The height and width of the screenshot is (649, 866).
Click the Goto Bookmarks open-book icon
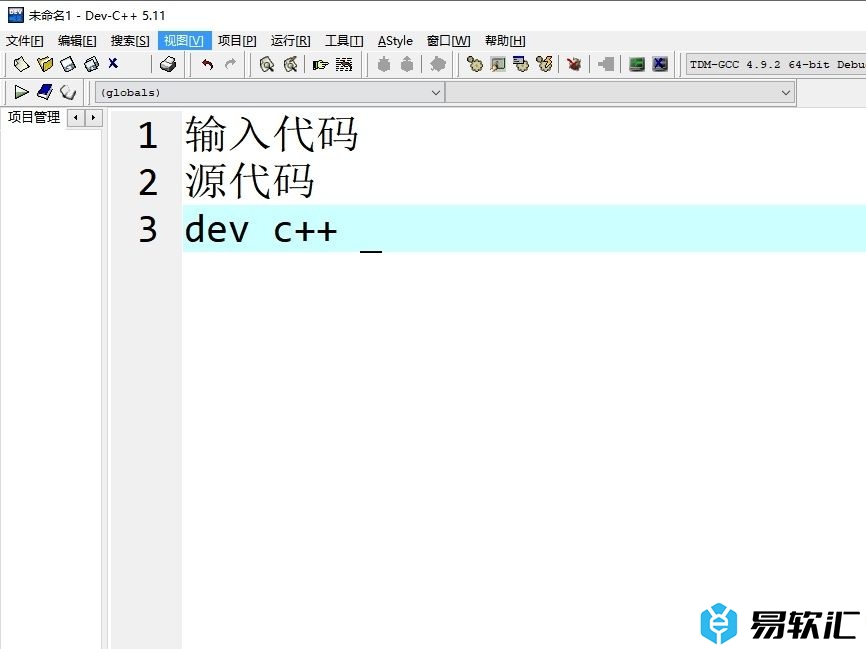[68, 92]
